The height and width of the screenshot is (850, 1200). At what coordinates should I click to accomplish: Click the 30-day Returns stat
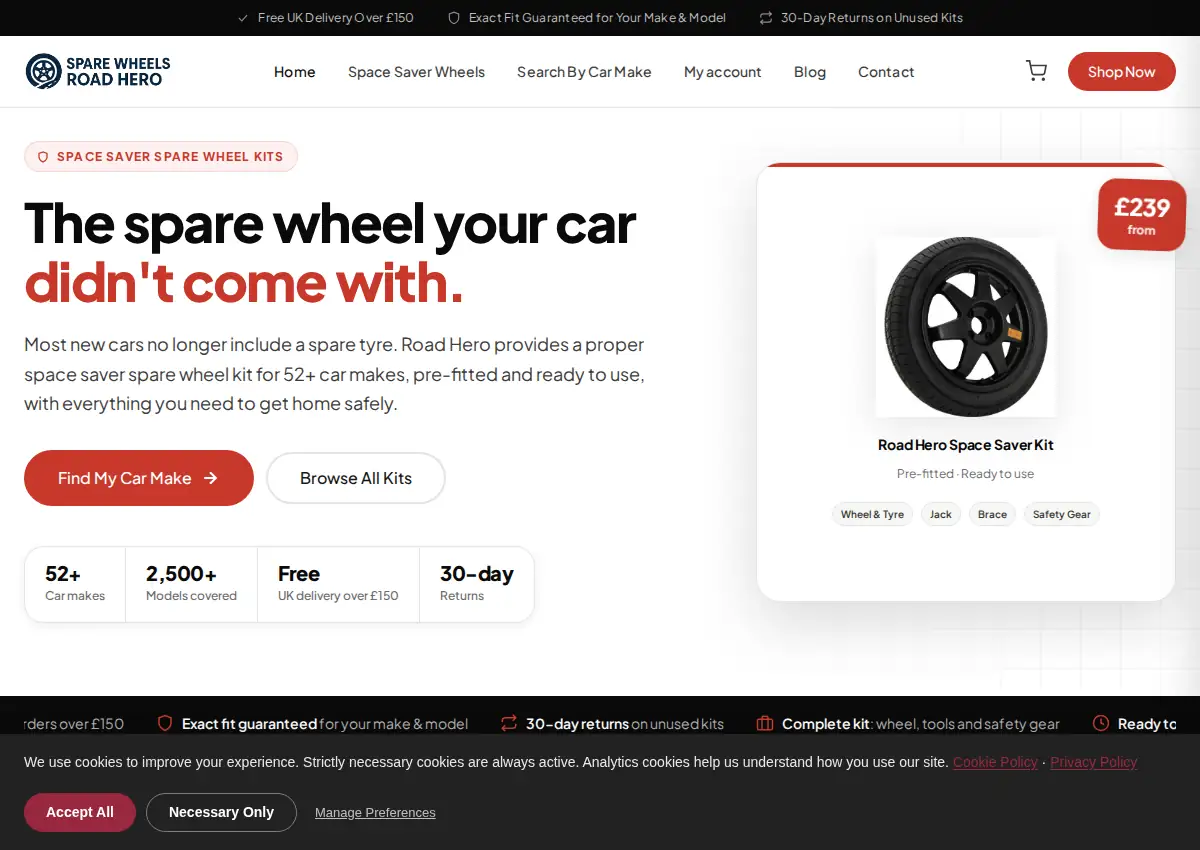tap(476, 584)
